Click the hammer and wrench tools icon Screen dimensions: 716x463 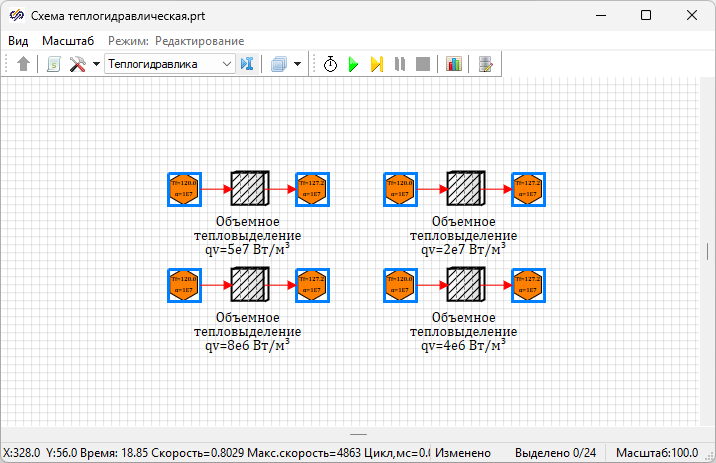[77, 64]
